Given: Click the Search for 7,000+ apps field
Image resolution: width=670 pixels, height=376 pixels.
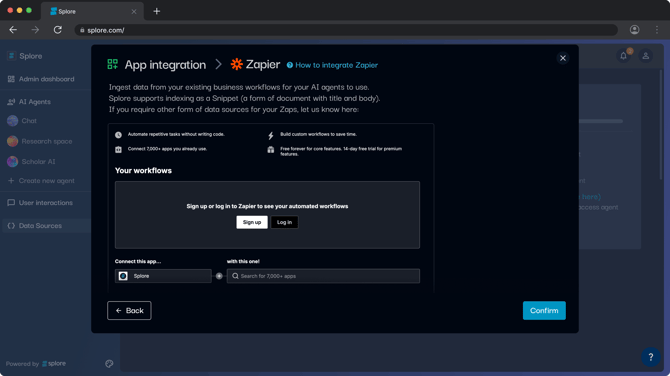Looking at the screenshot, I should click(323, 276).
